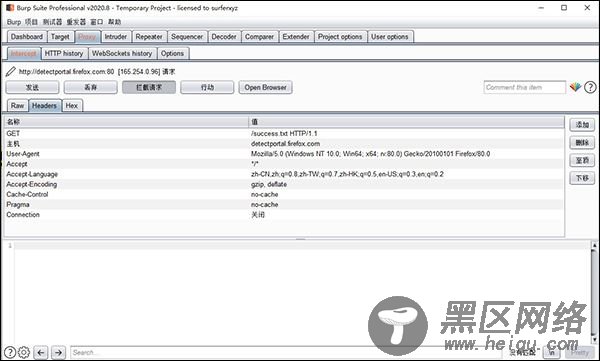Open the 项目 menu
Screen dimensions: 600x361
[31, 22]
